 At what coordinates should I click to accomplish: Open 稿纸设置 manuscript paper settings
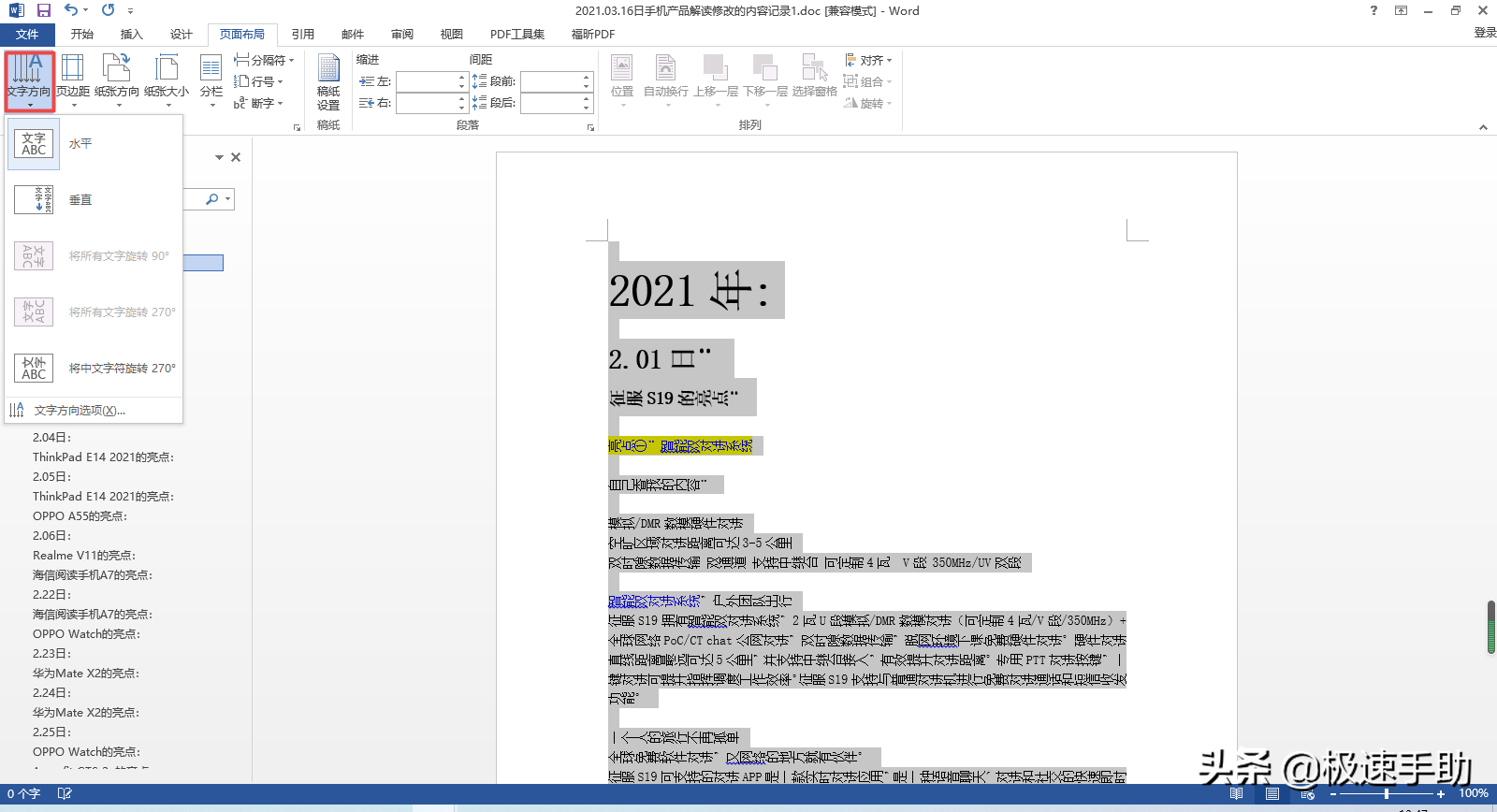328,82
